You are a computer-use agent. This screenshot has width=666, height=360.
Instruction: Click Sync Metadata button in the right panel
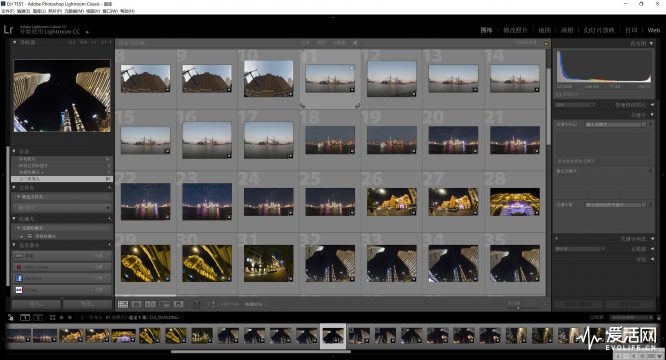click(x=578, y=304)
